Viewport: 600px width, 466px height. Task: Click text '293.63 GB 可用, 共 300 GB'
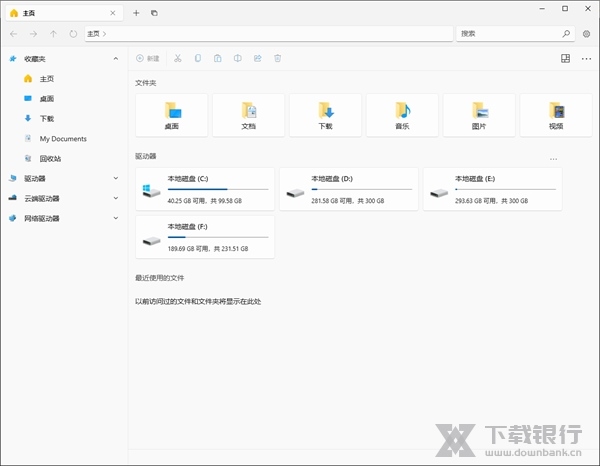click(x=491, y=201)
